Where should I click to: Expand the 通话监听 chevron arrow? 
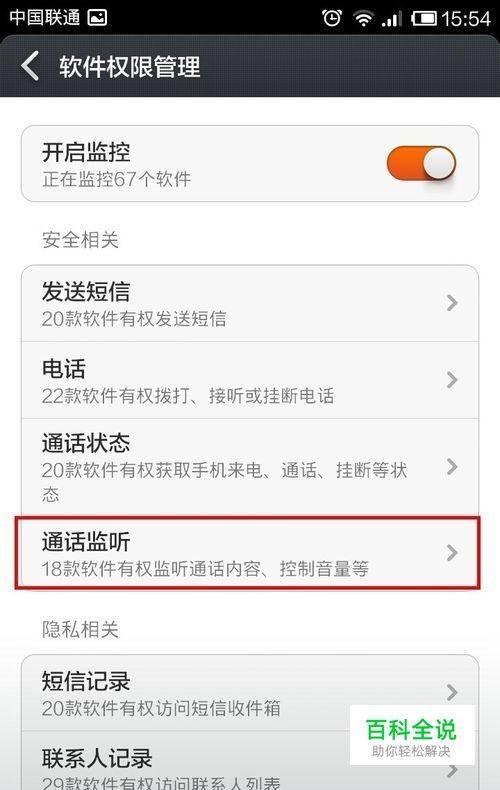(x=452, y=553)
